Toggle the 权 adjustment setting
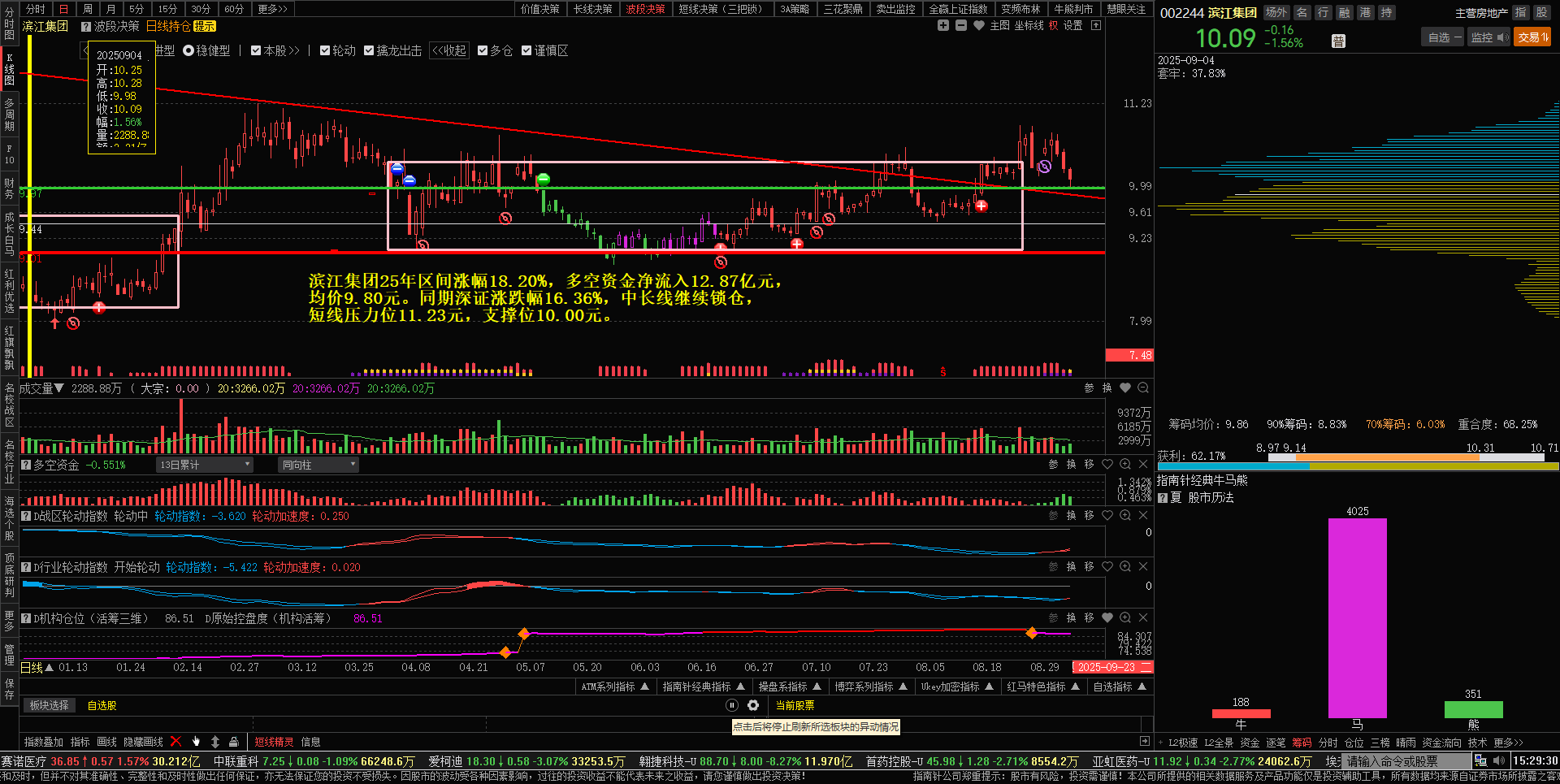 coord(1054,25)
